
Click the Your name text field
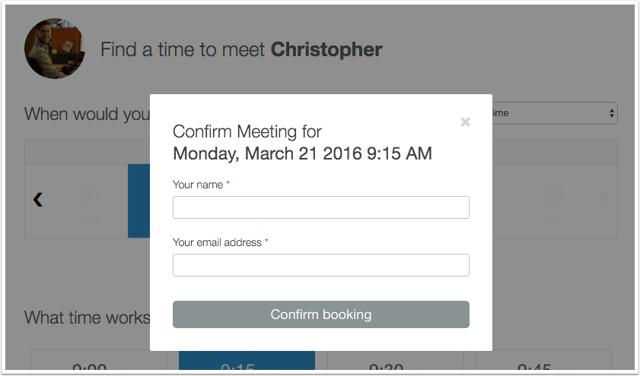321,207
